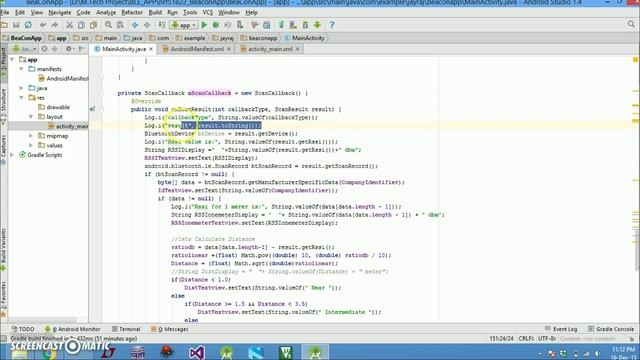
Task: Click the Replace icon beside Find
Action: click(x=120, y=25)
